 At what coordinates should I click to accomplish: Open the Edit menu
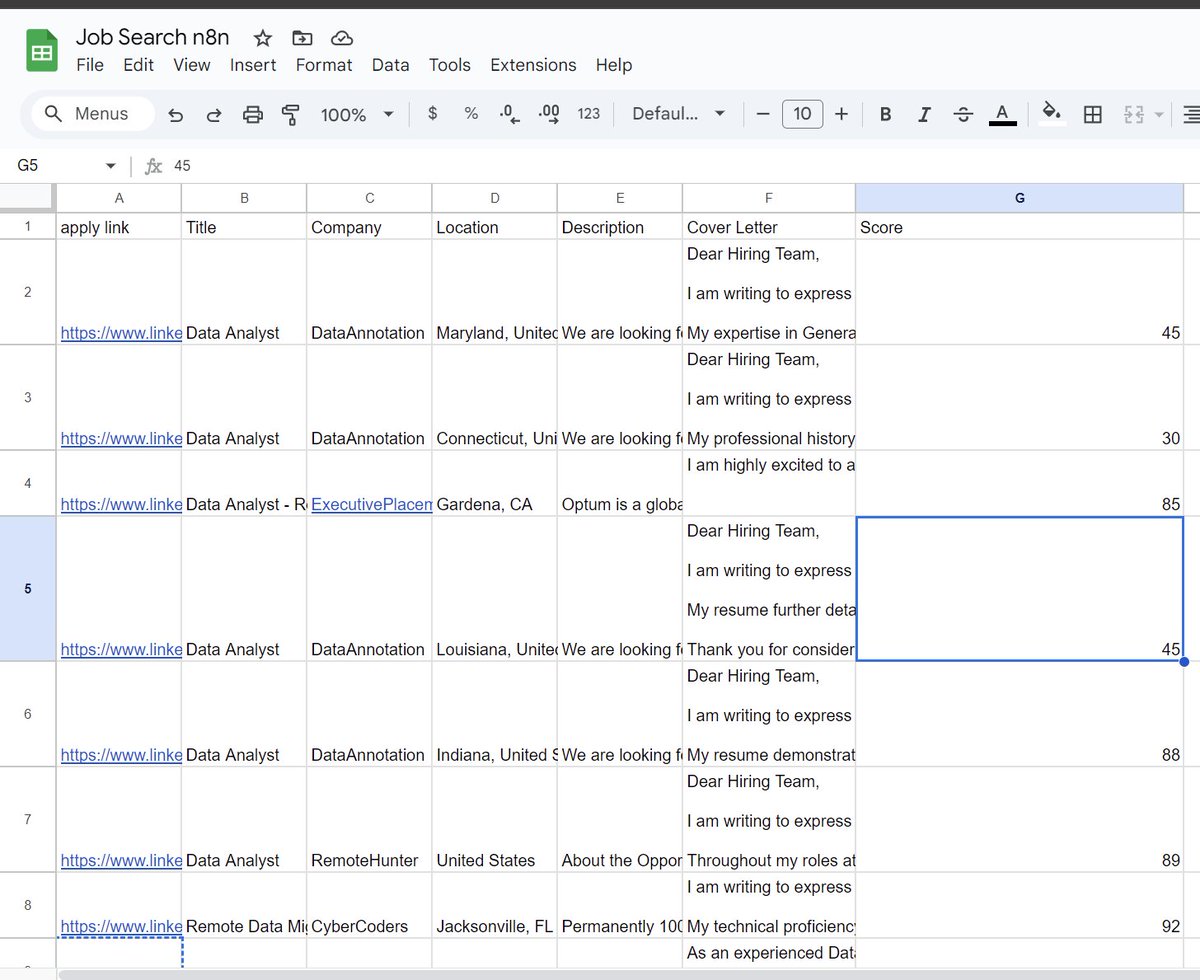(139, 65)
